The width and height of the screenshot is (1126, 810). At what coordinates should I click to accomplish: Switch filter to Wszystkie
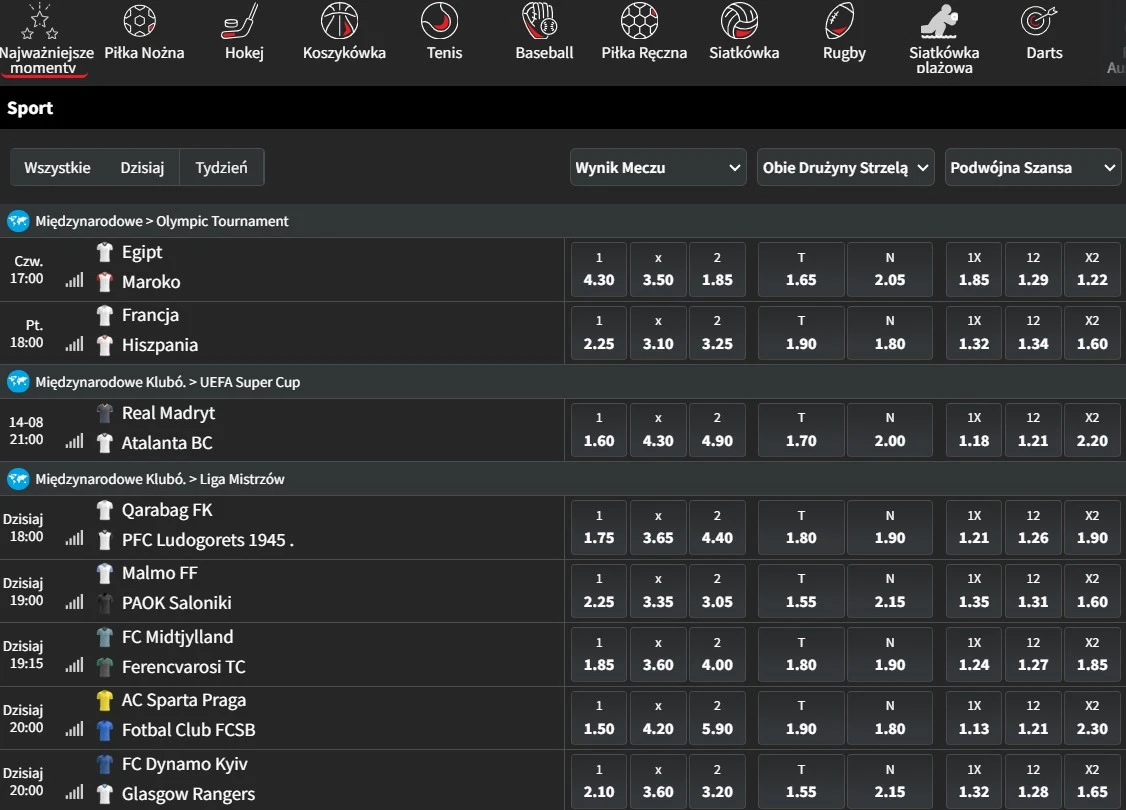pyautogui.click(x=57, y=168)
